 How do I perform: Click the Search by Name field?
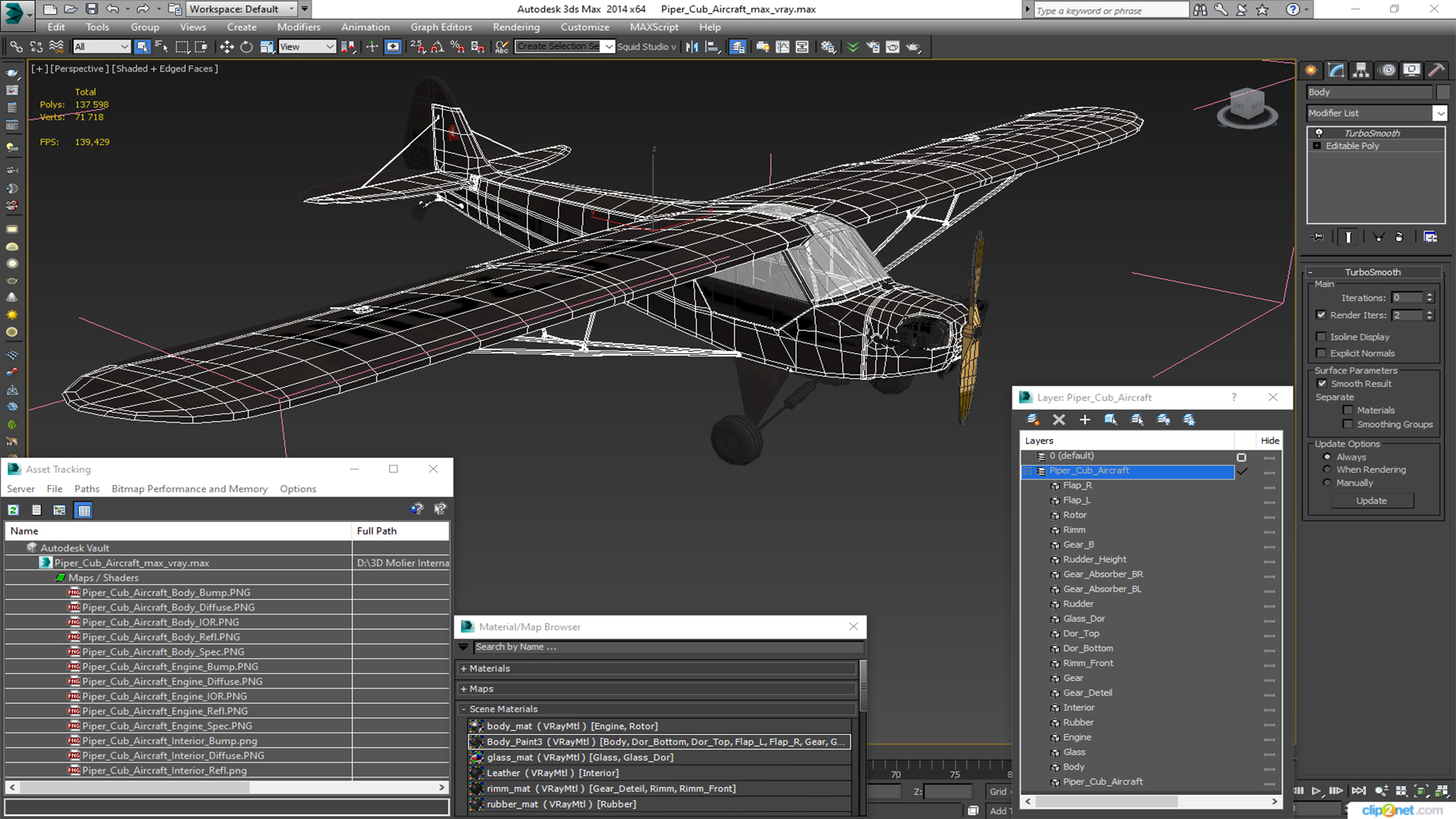pyautogui.click(x=668, y=648)
